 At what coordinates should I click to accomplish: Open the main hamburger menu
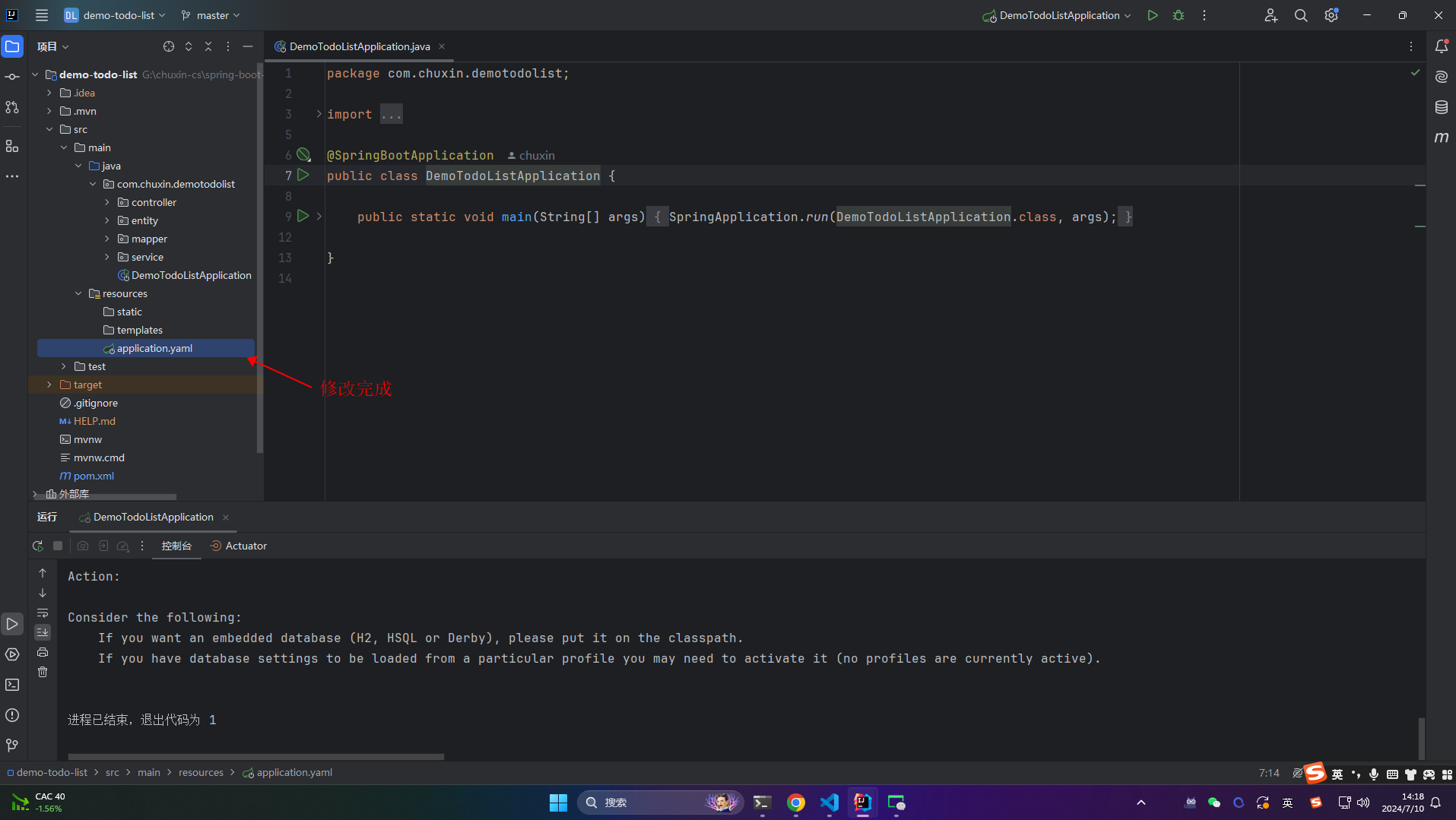[x=42, y=15]
